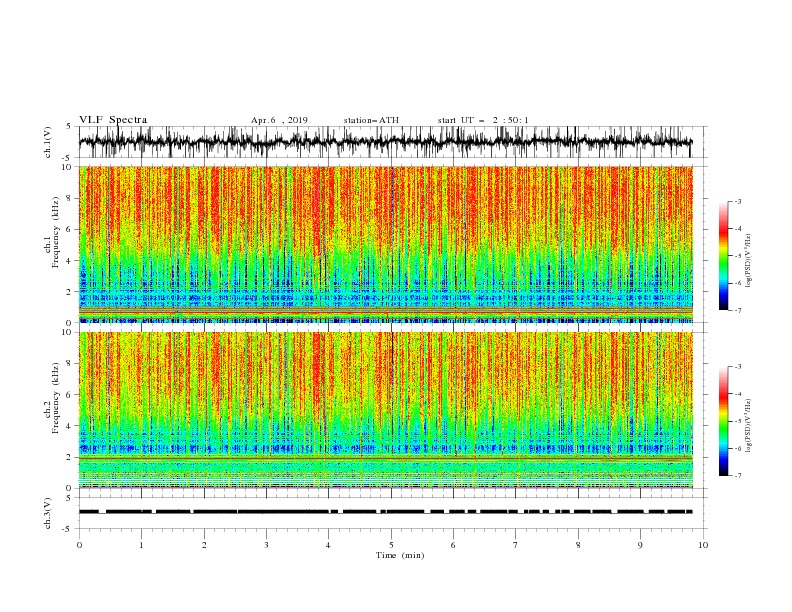Click the "VLF Spectra" title text
Image resolution: width=792 pixels, height=612 pixels.
click(113, 120)
